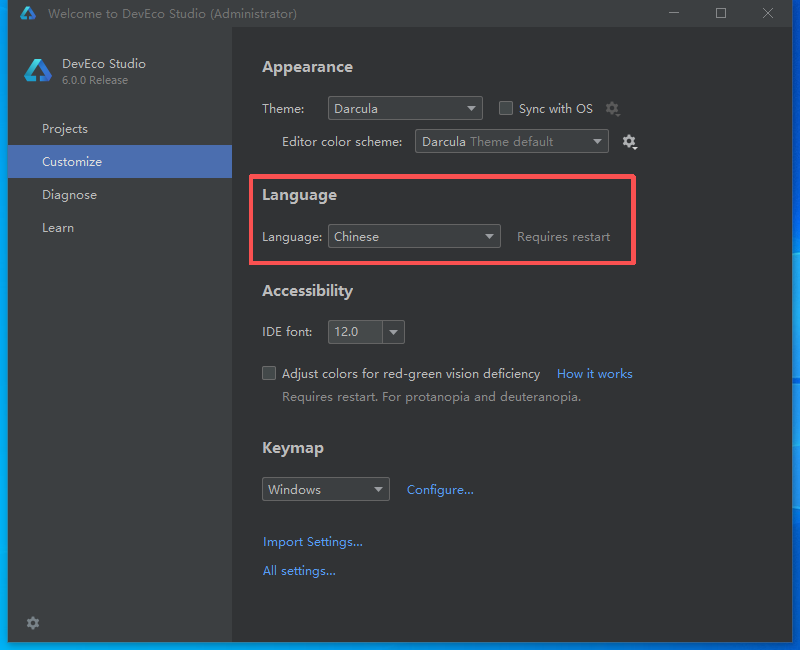
Task: Open the editor color scheme gear menu
Action: [629, 142]
